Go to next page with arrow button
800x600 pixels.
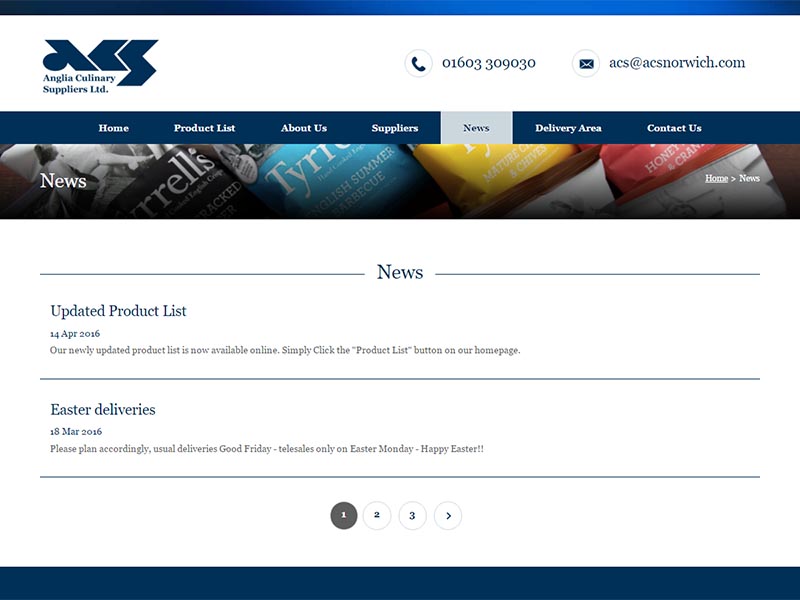click(448, 516)
